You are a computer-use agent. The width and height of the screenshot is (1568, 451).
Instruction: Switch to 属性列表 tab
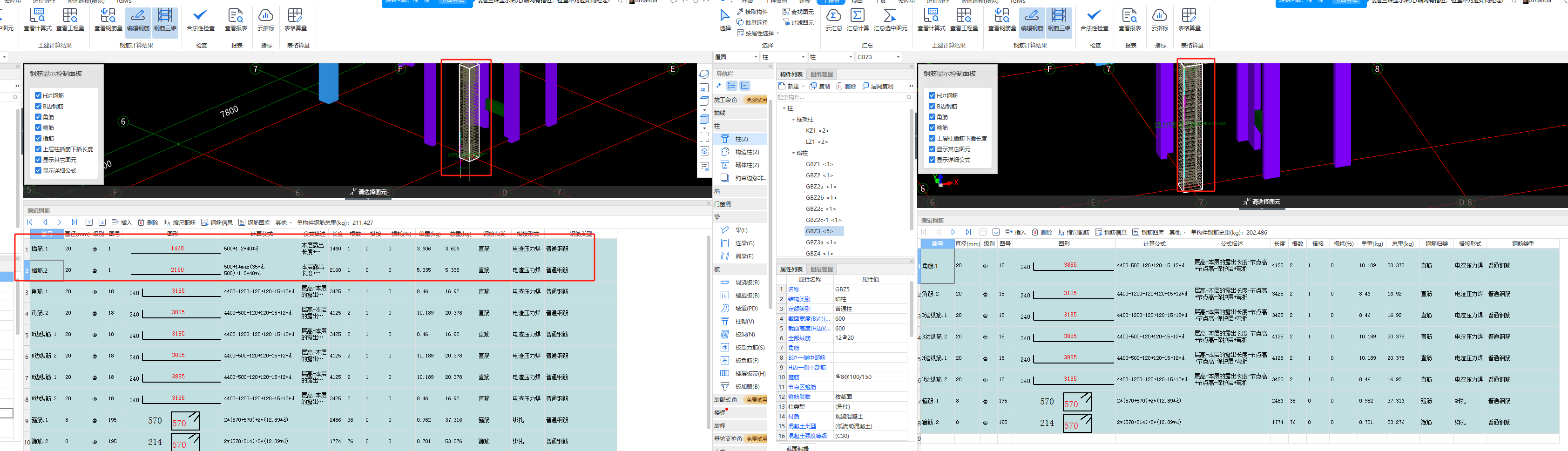click(x=791, y=269)
